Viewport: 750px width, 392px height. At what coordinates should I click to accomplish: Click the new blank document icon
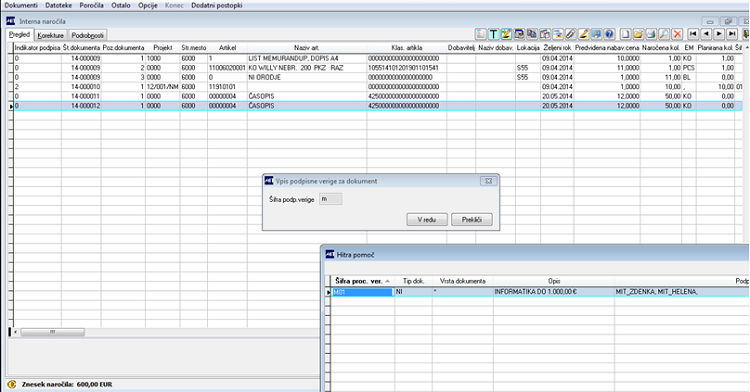coord(625,34)
